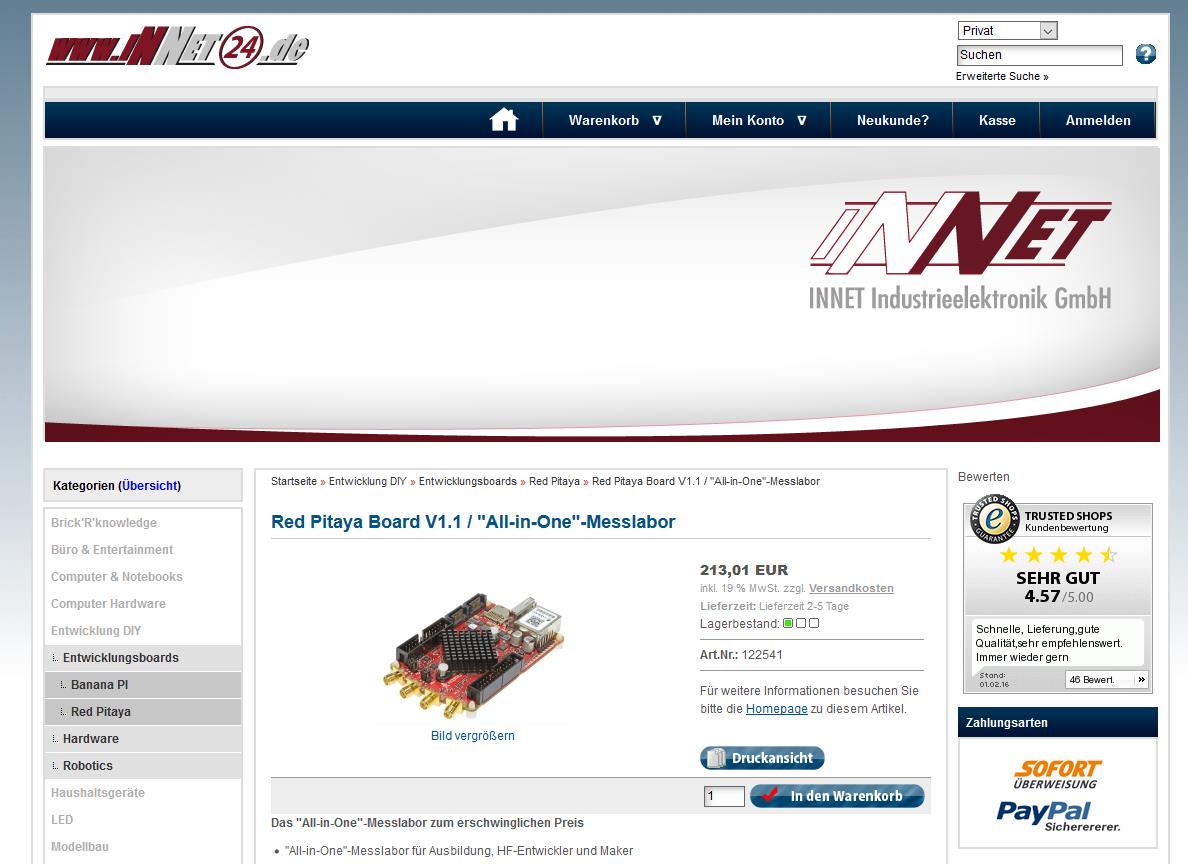Open the blue question mark help icon
The width and height of the screenshot is (1188, 864).
(1146, 54)
